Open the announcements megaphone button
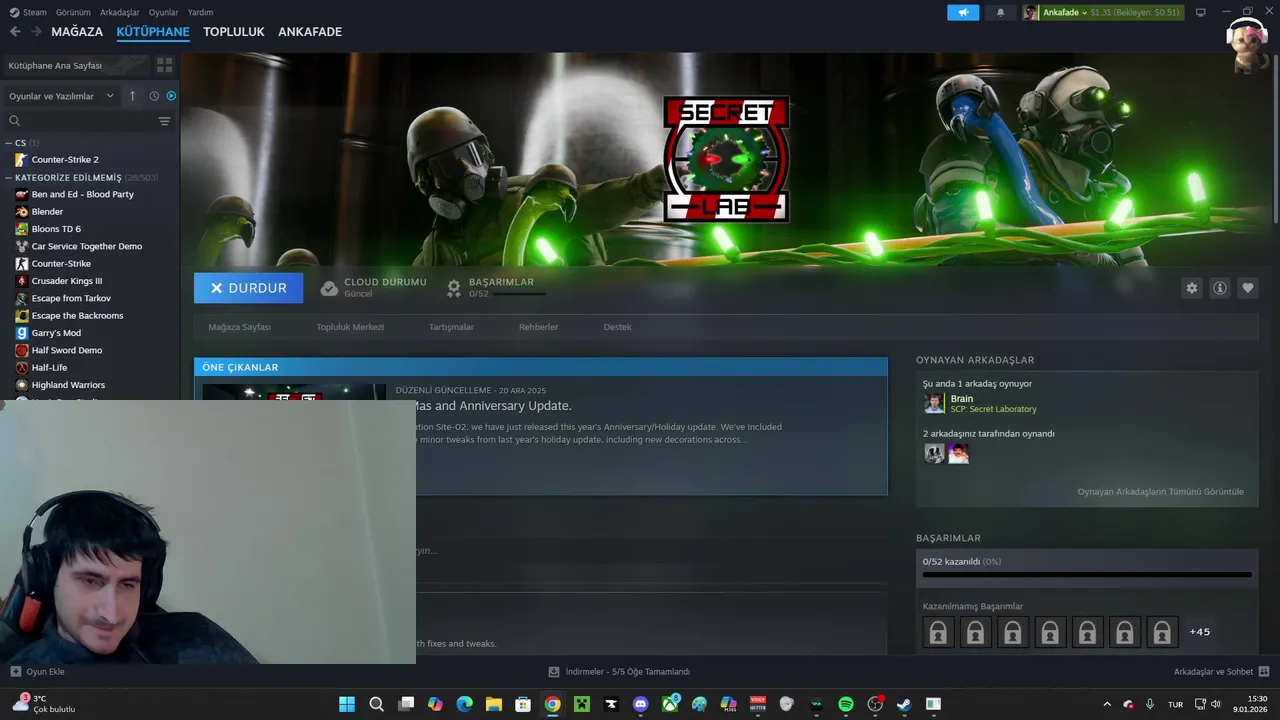The height and width of the screenshot is (720, 1280). point(963,12)
